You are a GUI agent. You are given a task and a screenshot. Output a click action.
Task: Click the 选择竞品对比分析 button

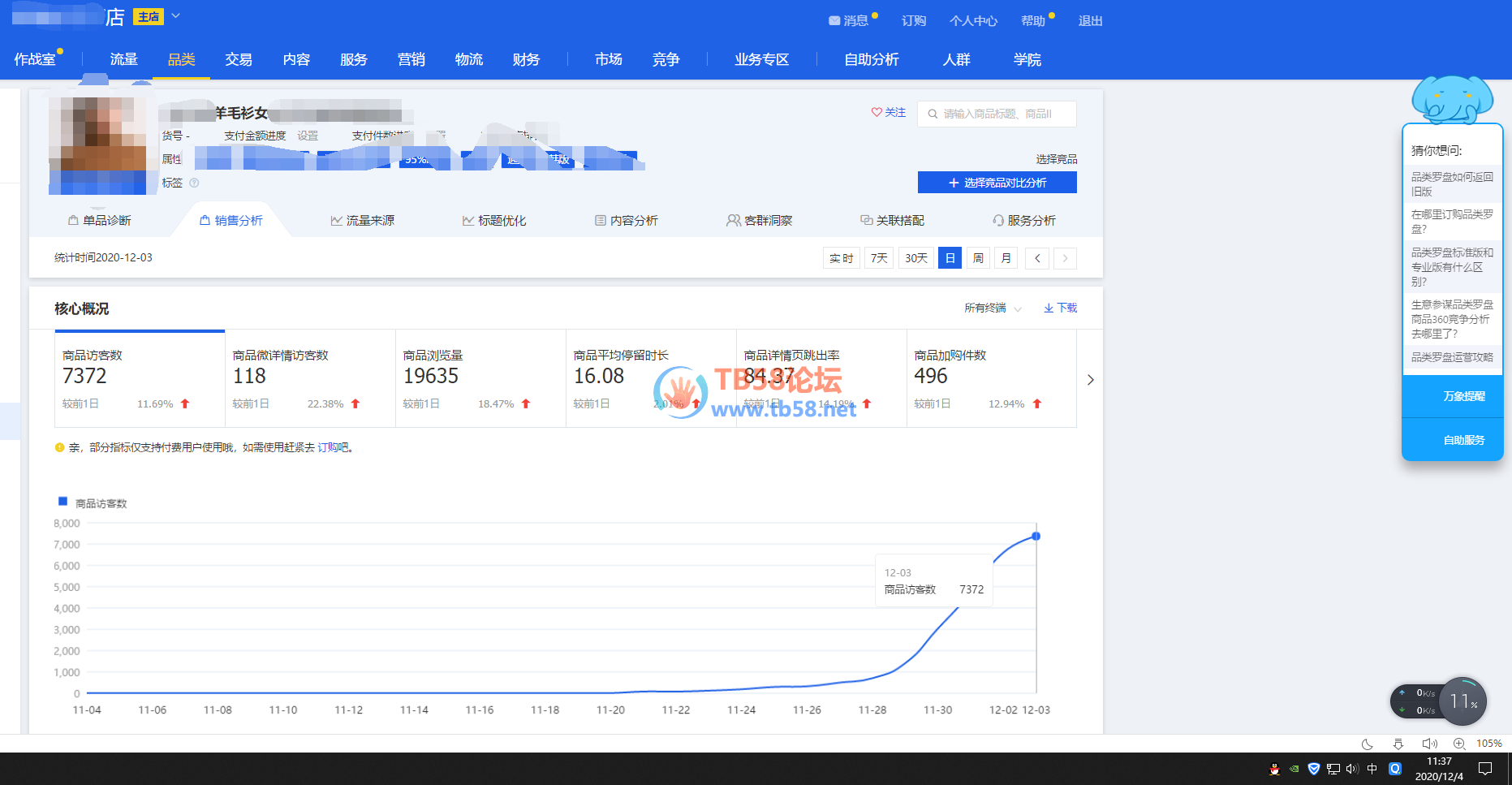tap(997, 183)
